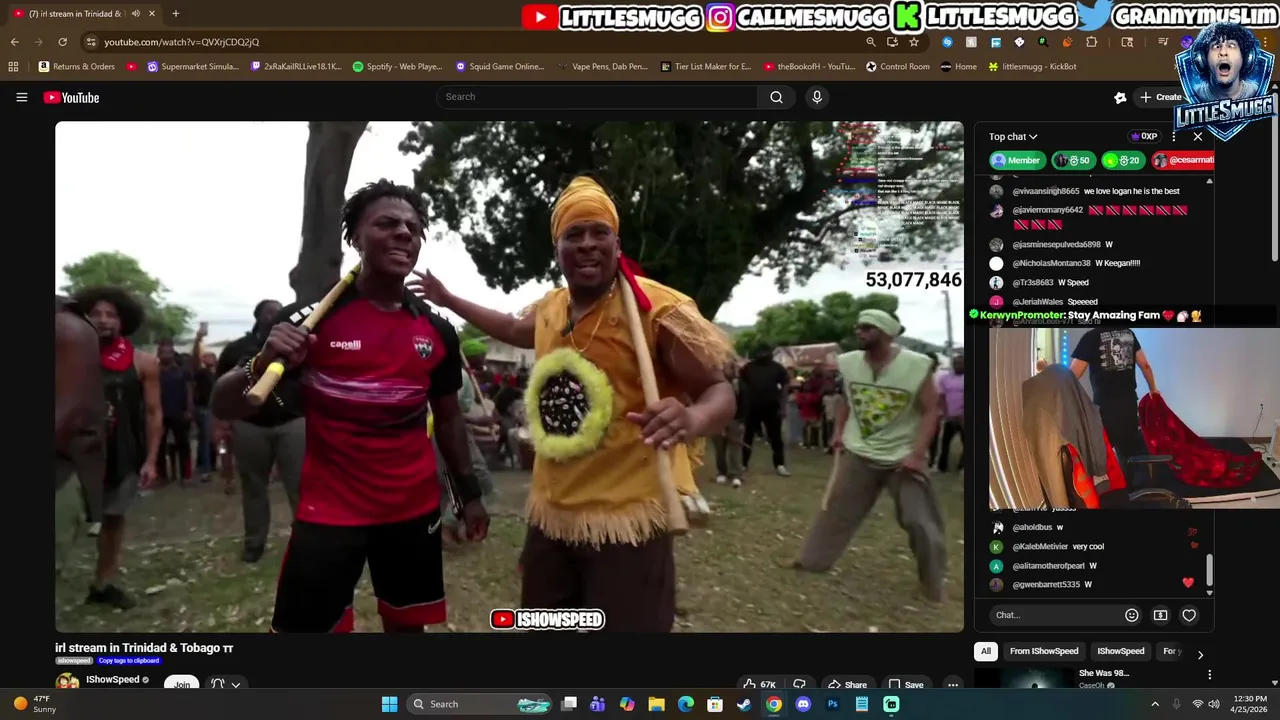Share the video

point(847,685)
